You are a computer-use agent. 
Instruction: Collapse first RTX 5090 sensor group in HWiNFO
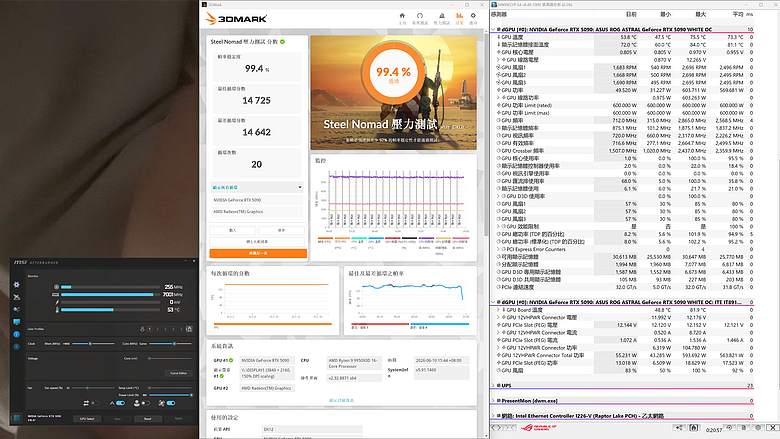pos(493,29)
